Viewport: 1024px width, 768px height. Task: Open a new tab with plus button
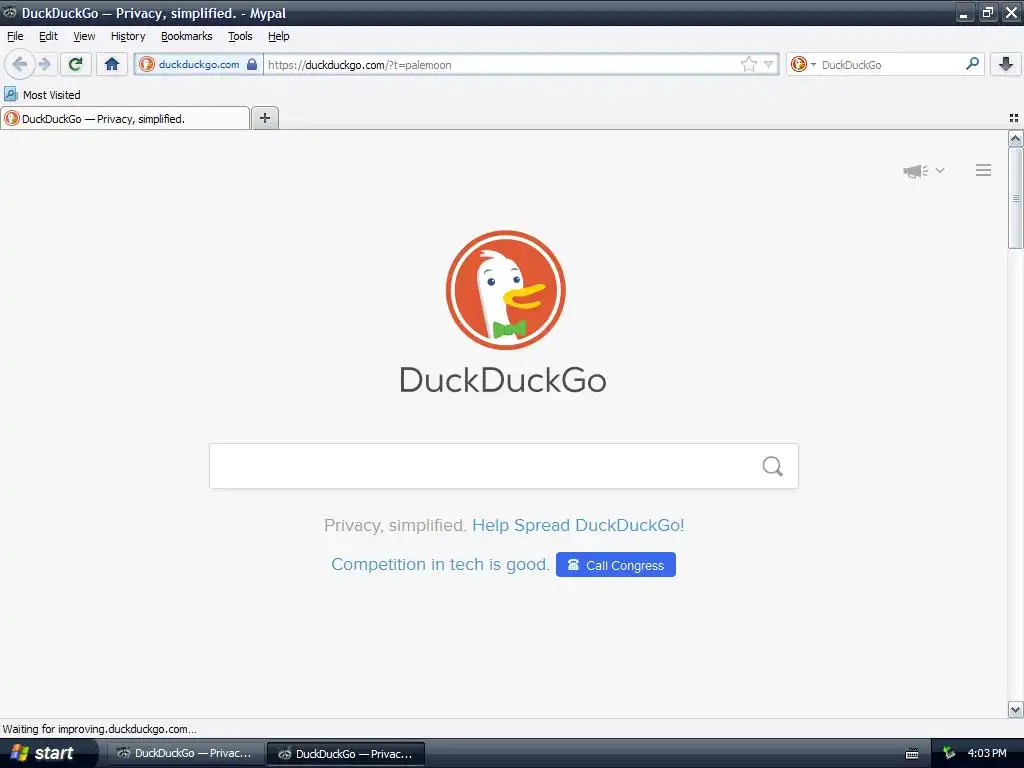(264, 118)
